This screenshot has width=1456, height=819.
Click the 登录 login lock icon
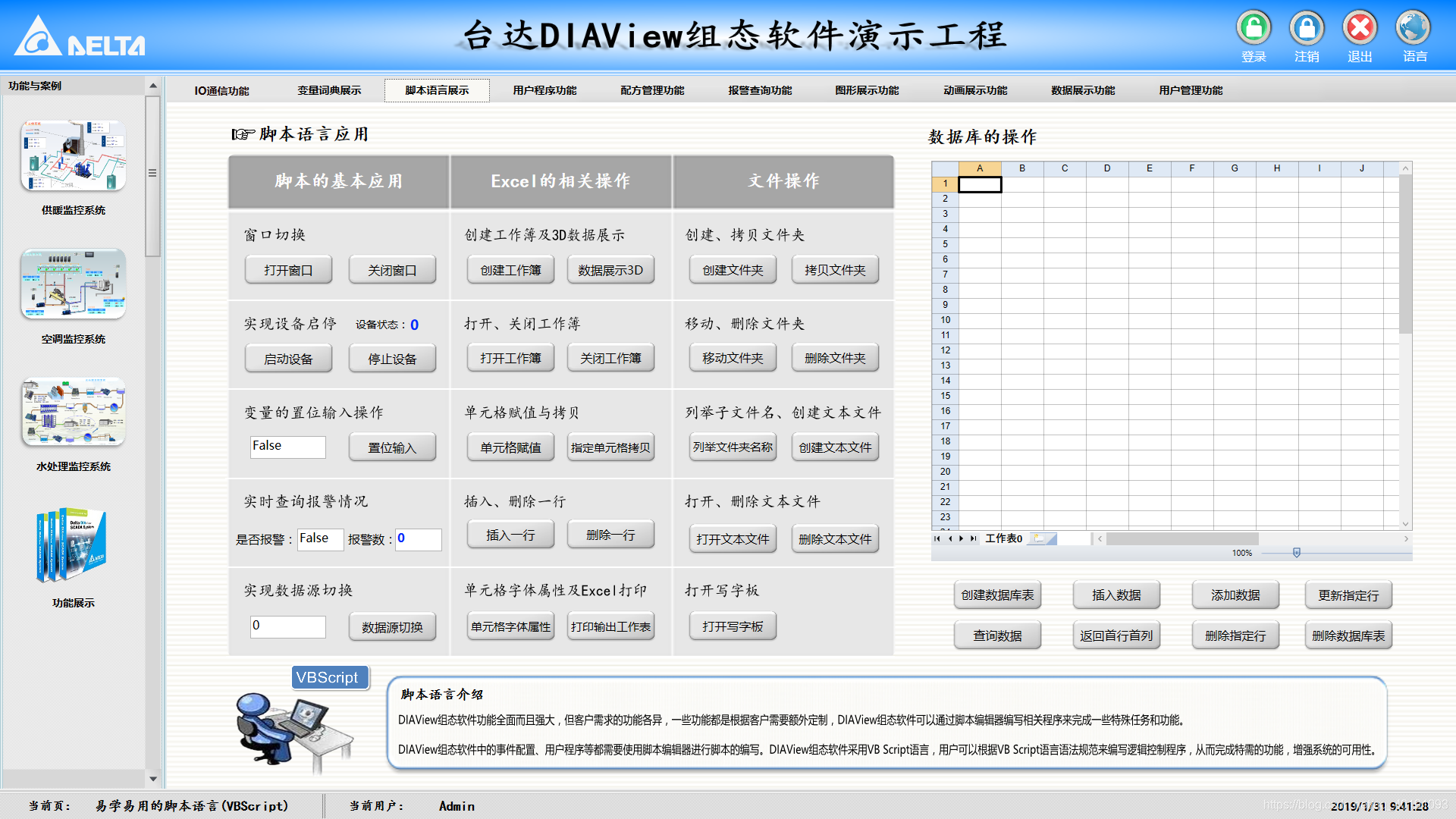(1254, 27)
